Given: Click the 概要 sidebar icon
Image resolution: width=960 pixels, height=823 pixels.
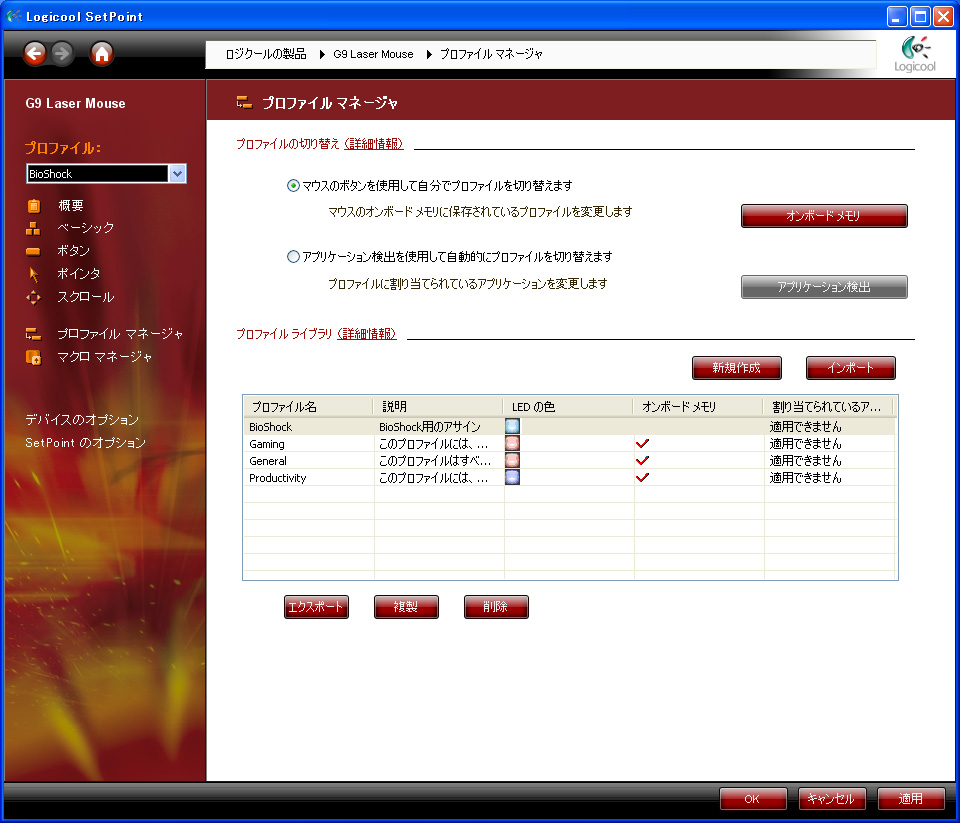Looking at the screenshot, I should 34,206.
